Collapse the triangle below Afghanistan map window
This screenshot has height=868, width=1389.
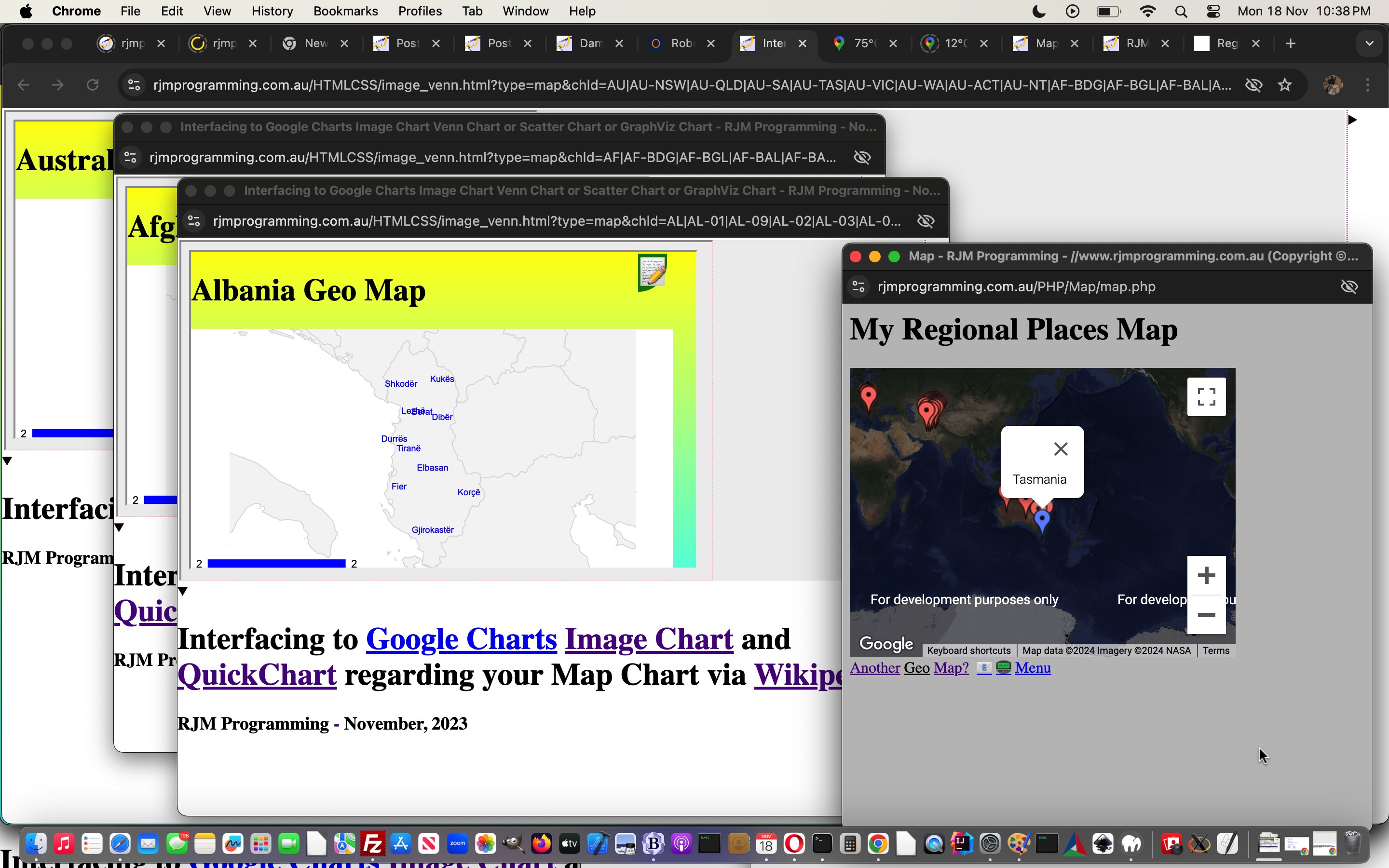(x=119, y=527)
